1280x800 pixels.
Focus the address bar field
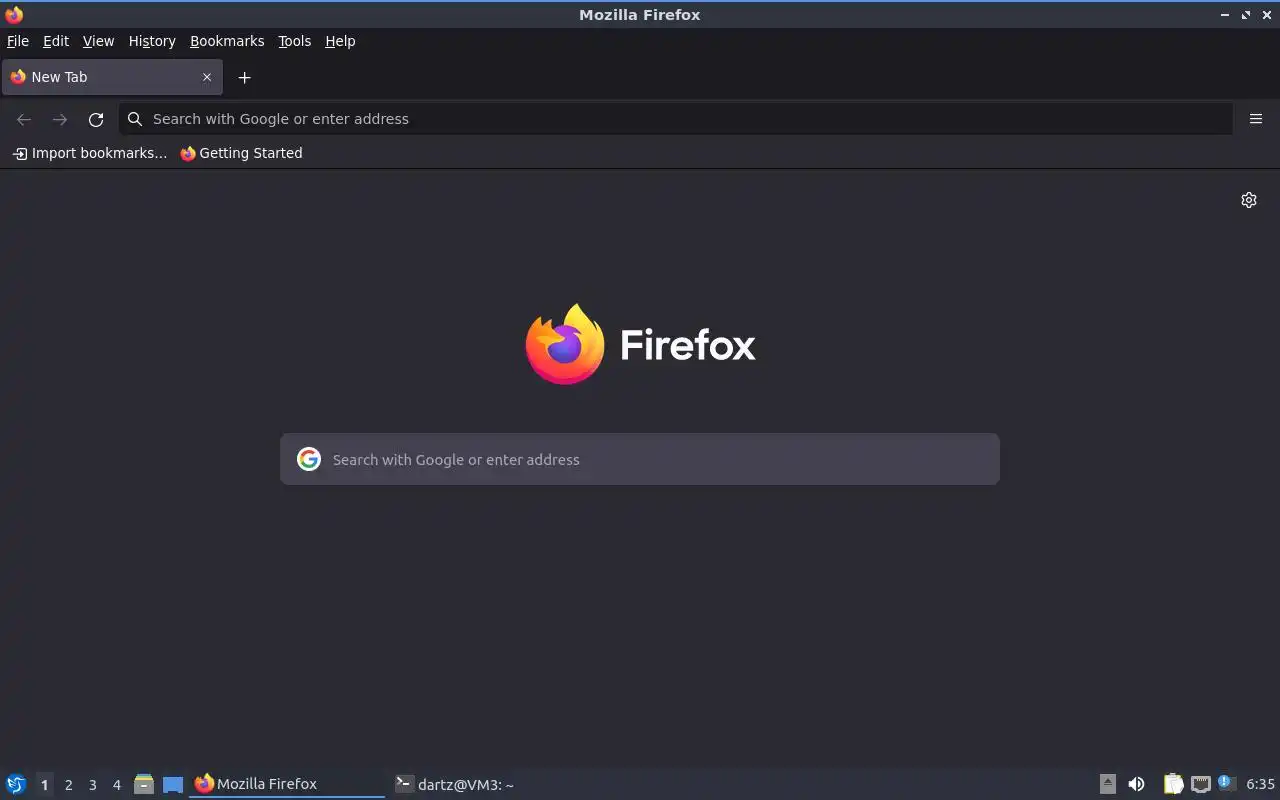click(676, 119)
